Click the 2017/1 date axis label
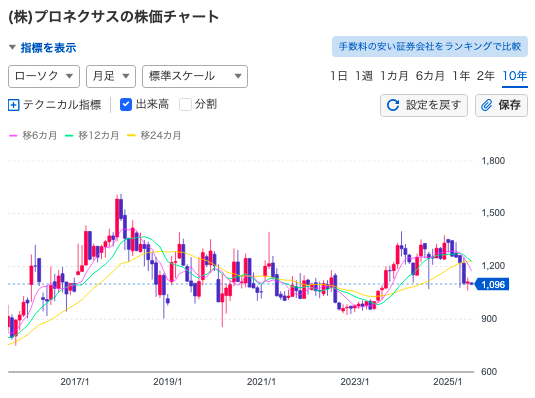The width and height of the screenshot is (535, 398). 75,382
